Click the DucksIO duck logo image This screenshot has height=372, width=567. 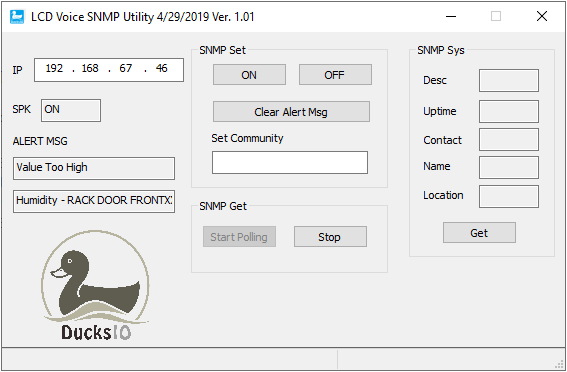coord(95,285)
